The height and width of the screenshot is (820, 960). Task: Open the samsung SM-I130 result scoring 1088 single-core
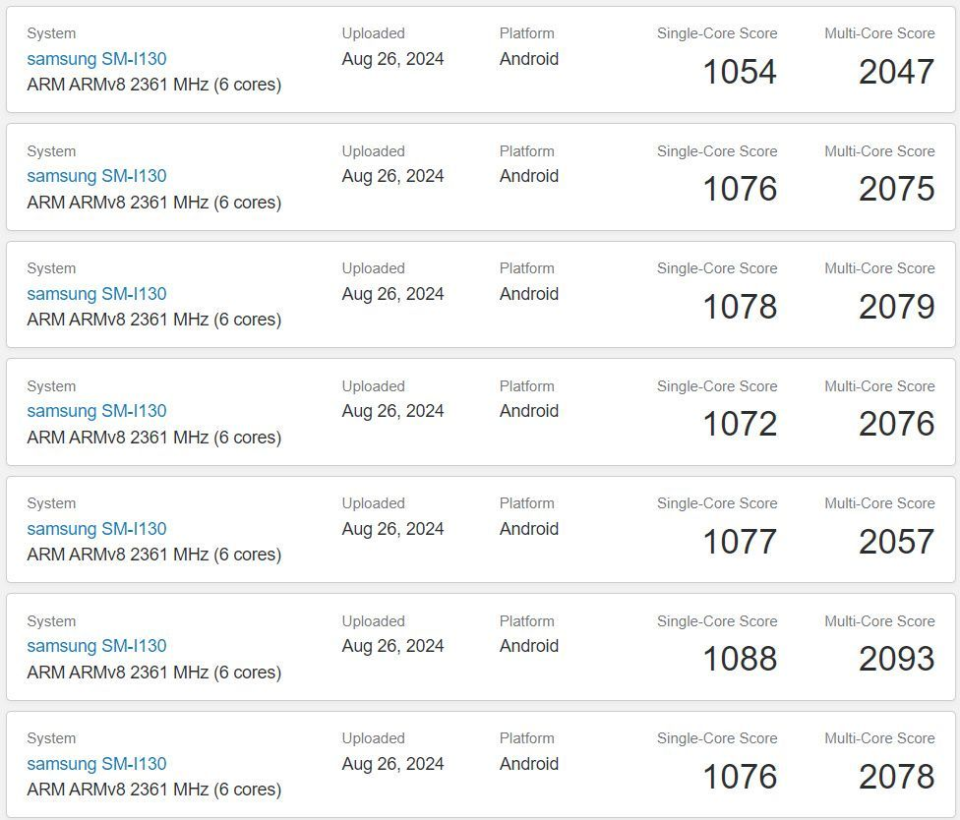point(96,646)
